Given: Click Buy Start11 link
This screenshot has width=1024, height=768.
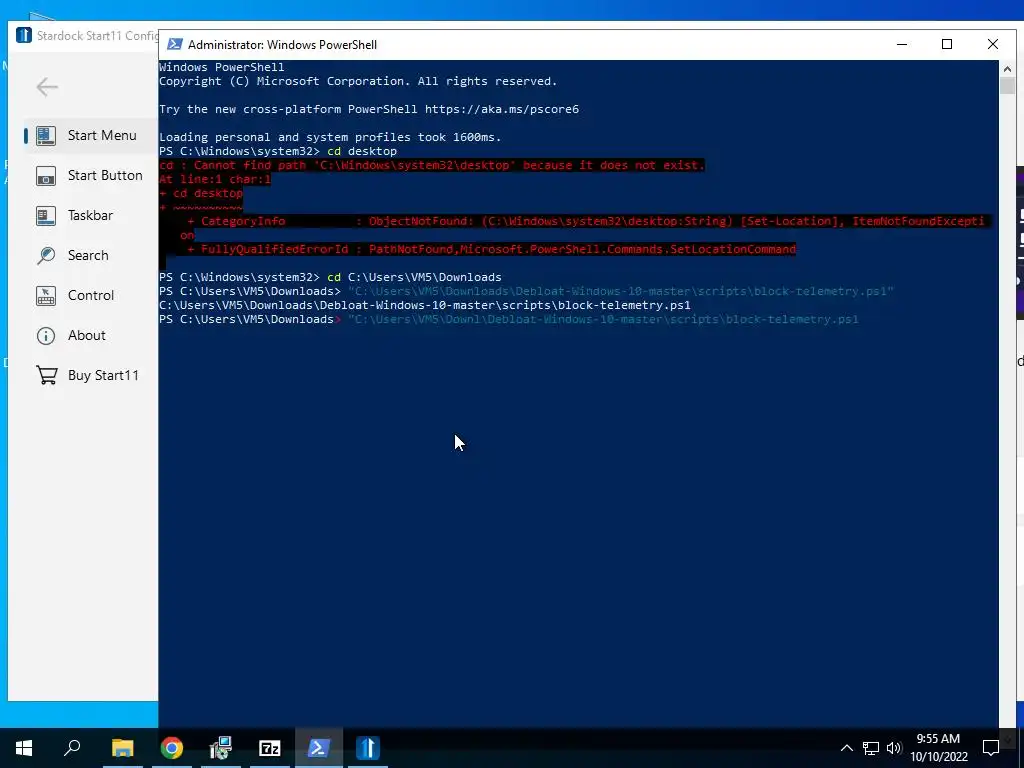Looking at the screenshot, I should 91,376.
